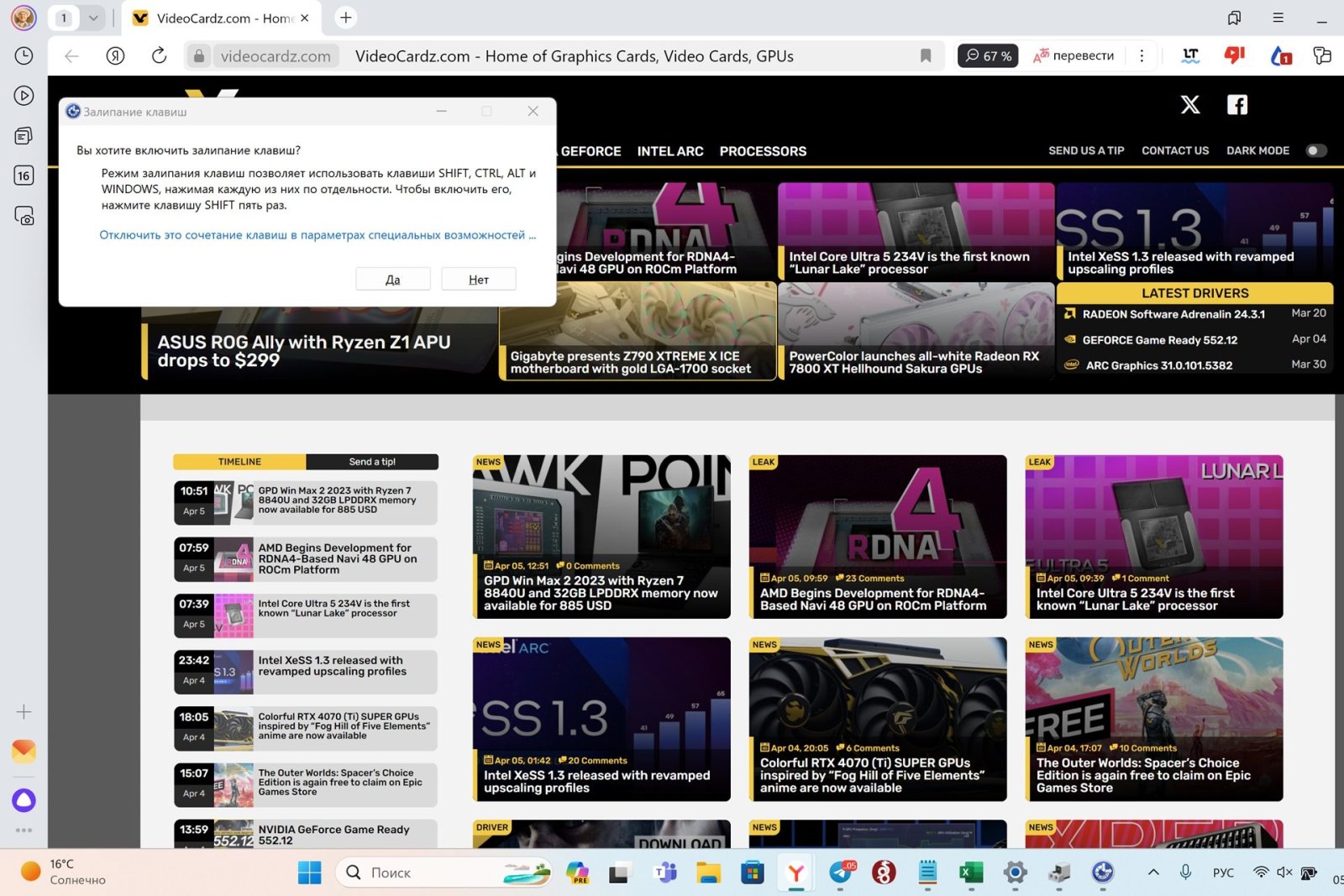Open the Facebook icon in site header
The height and width of the screenshot is (896, 1344).
click(x=1236, y=105)
